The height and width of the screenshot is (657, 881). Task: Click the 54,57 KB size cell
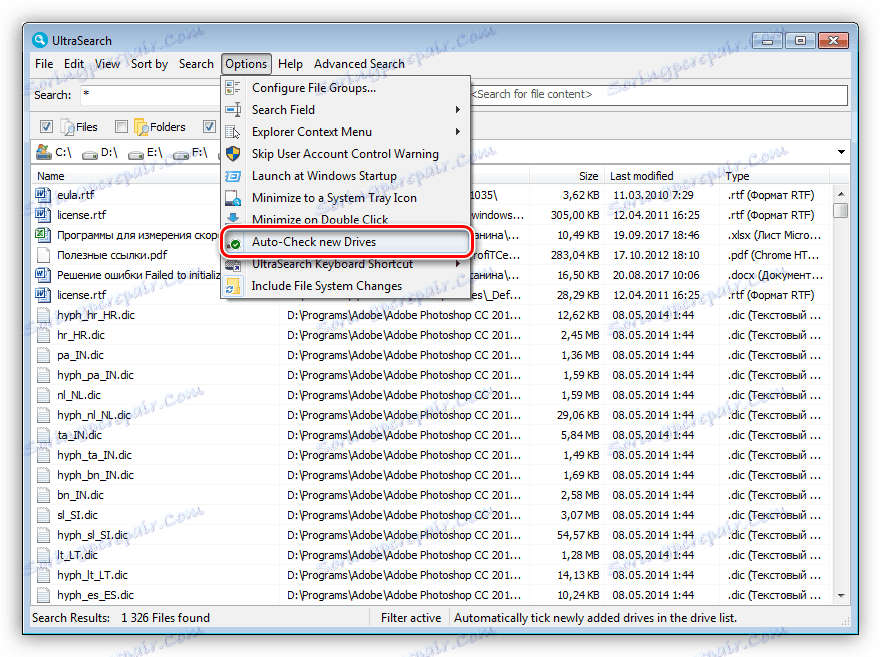[578, 535]
